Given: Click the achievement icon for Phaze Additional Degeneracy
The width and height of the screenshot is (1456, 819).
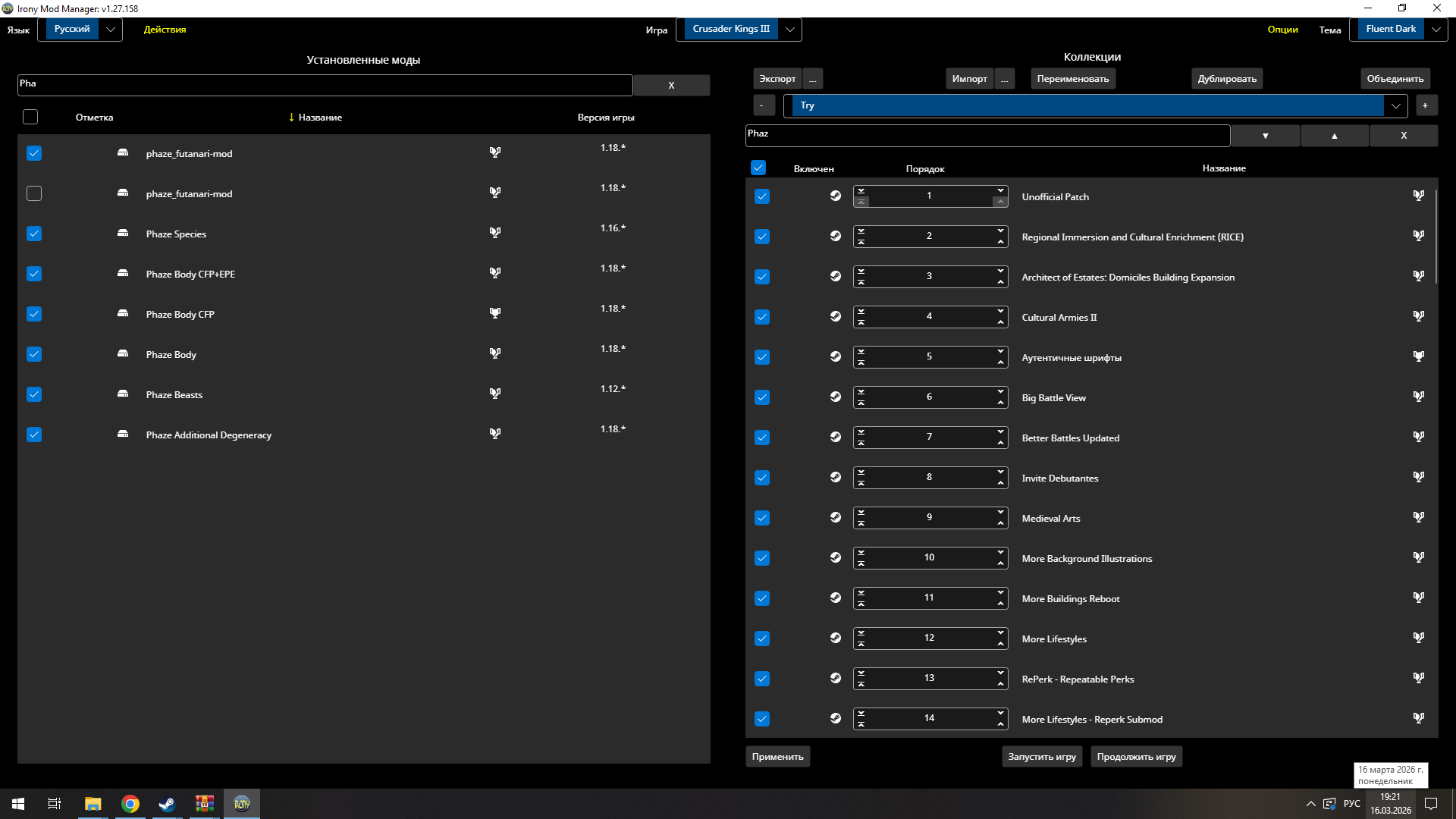Looking at the screenshot, I should pos(495,434).
